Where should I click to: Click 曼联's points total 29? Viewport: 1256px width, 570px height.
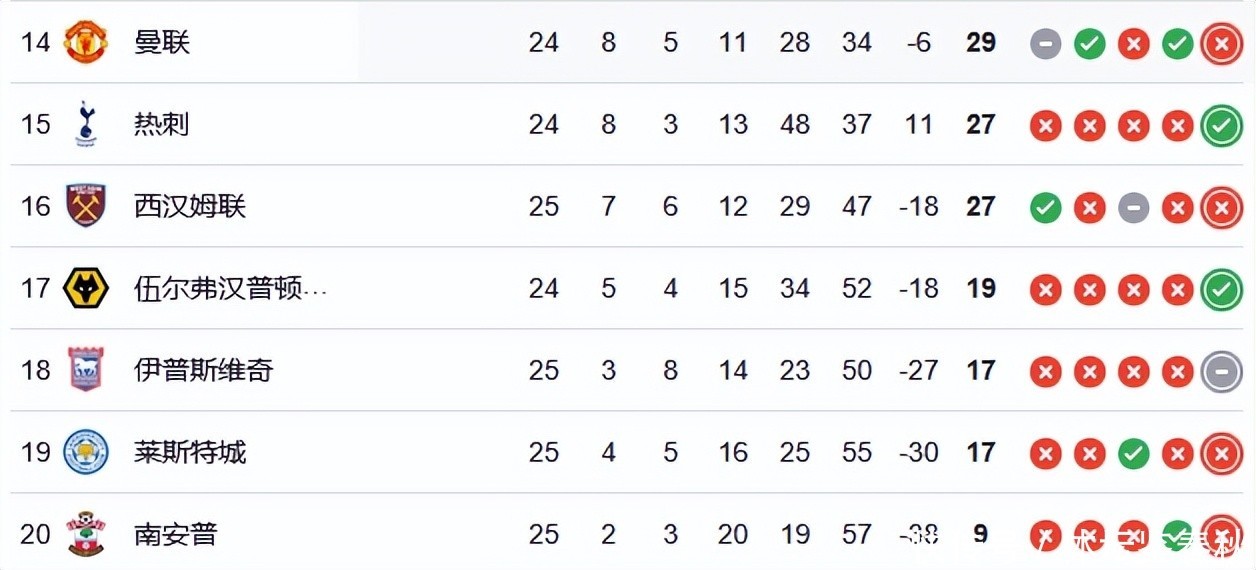pyautogui.click(x=980, y=43)
